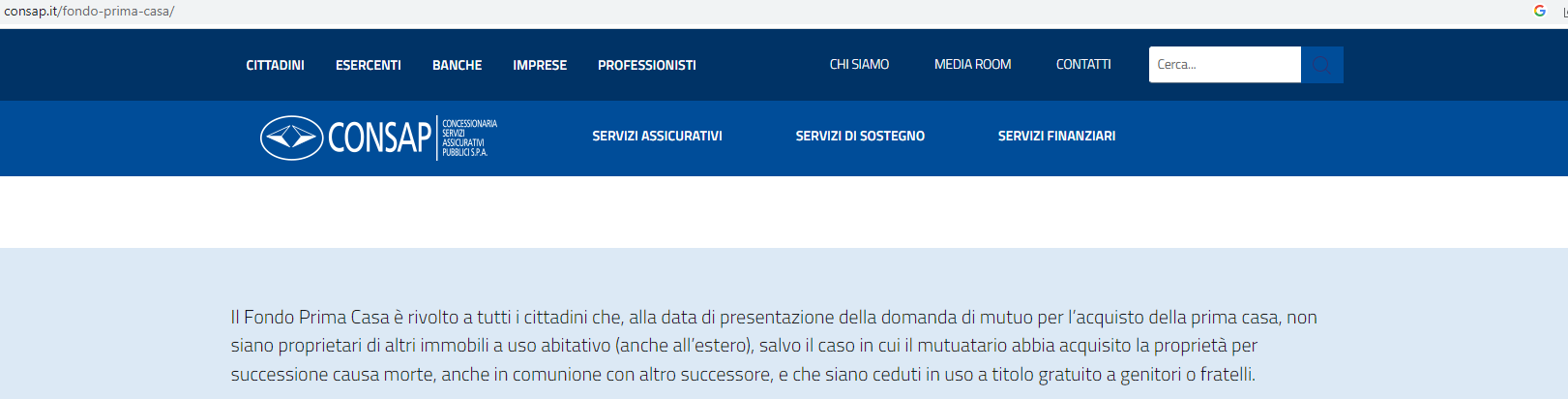Navigate to PROFESSIONISTI
The height and width of the screenshot is (399, 1568).
click(647, 65)
